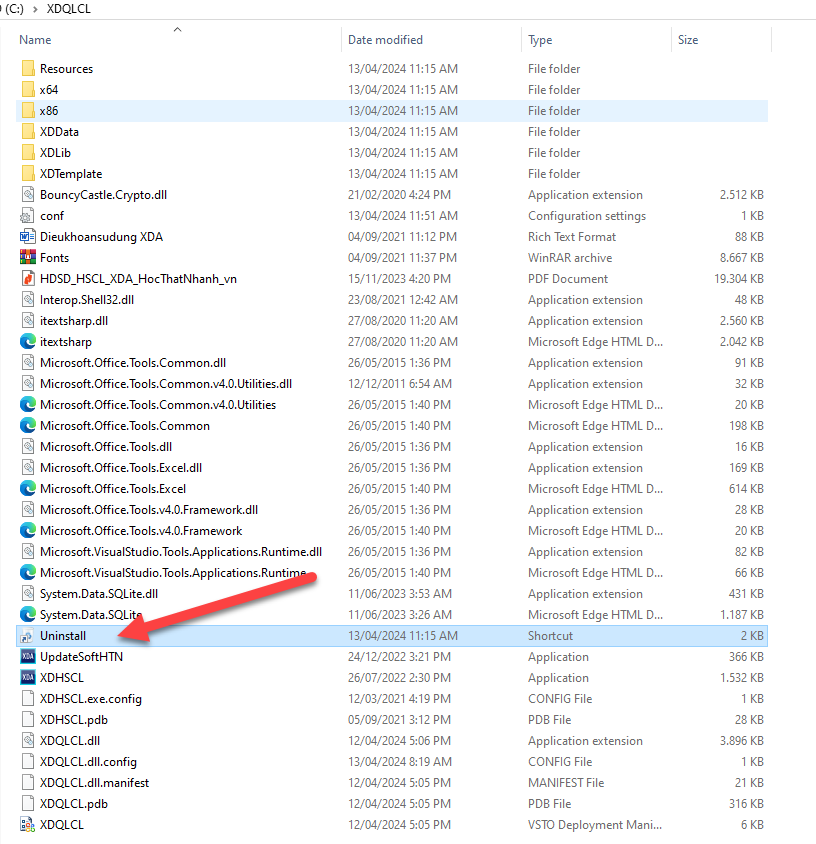This screenshot has height=844, width=816.
Task: Click the 8.667 KB size value
Action: tap(742, 258)
